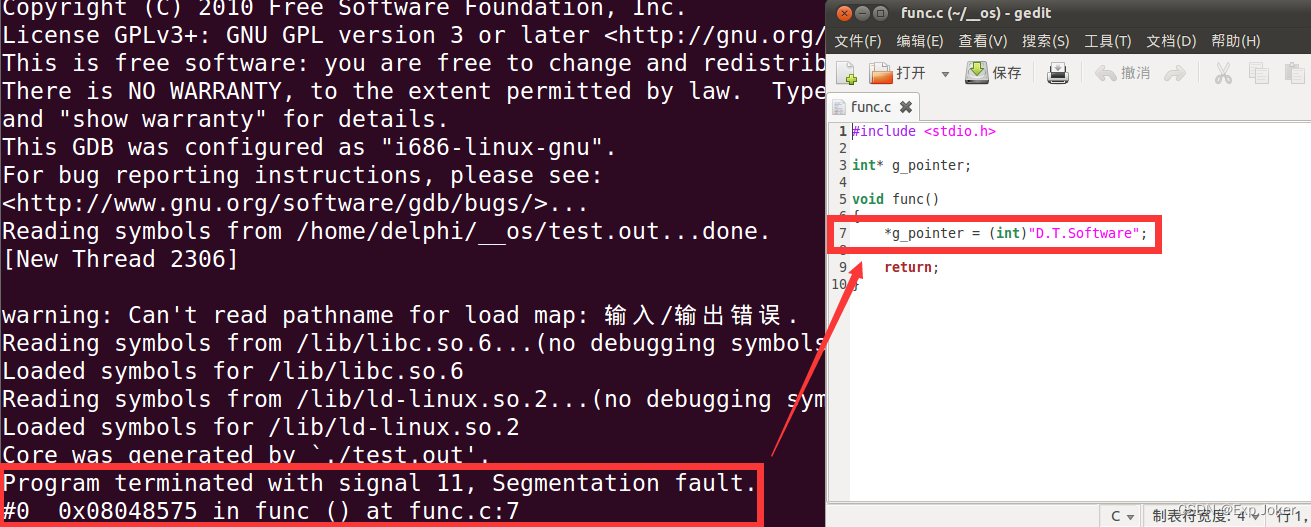Click the Cut scissors icon
Viewport: 1311px width, 527px height.
pos(1222,73)
